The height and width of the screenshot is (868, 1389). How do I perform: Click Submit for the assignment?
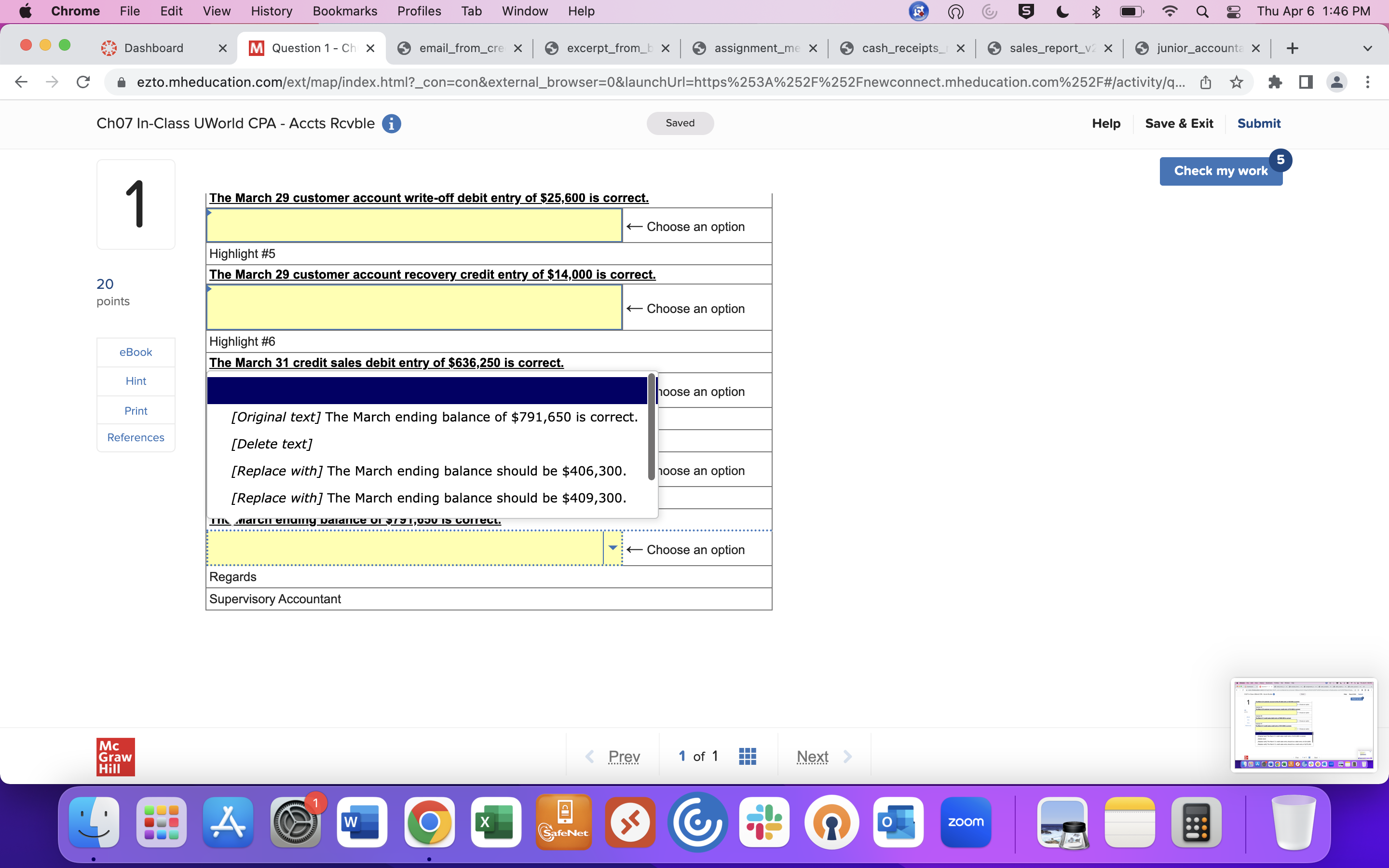pos(1259,123)
